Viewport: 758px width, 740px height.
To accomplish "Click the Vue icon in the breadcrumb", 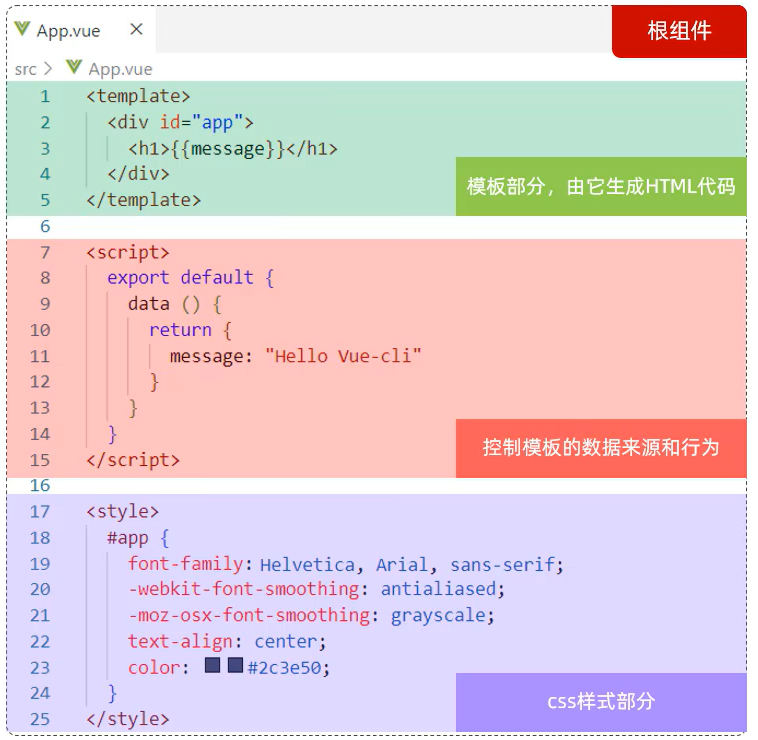I will coord(74,67).
